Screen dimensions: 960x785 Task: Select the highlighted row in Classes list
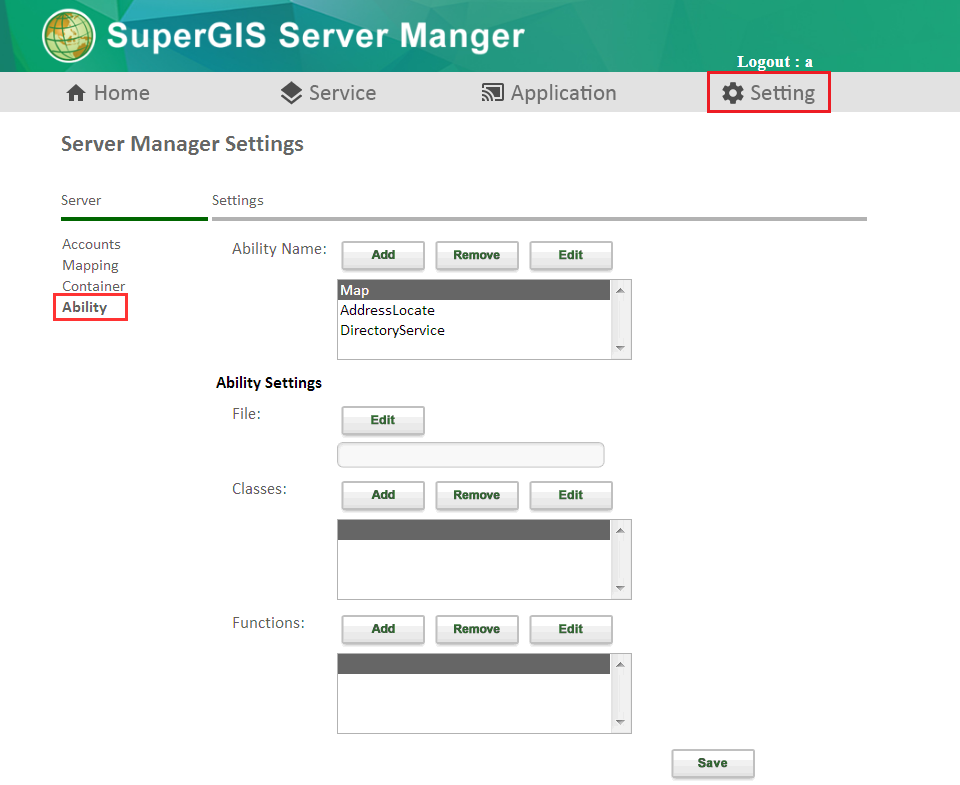pos(474,530)
